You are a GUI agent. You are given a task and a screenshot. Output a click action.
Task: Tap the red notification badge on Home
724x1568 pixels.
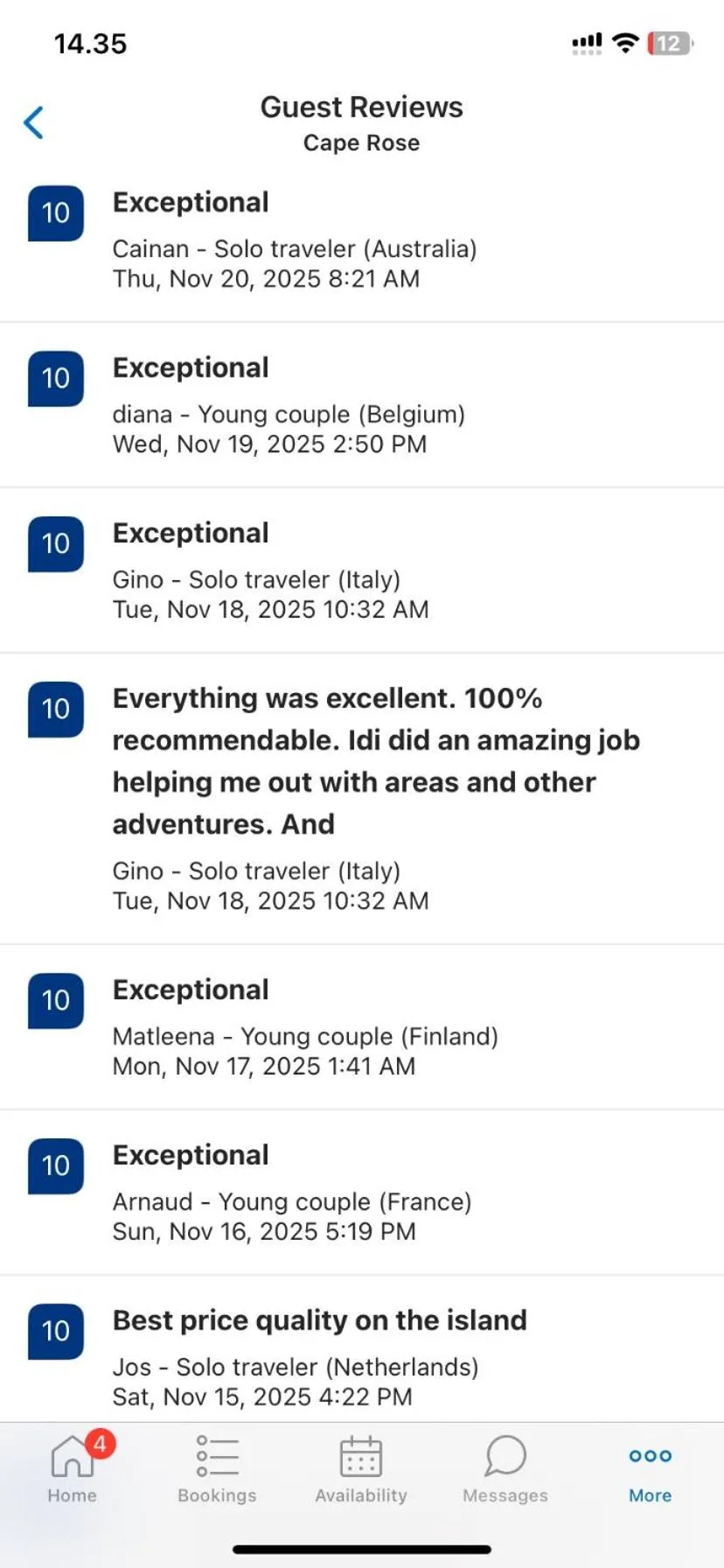[100, 1444]
